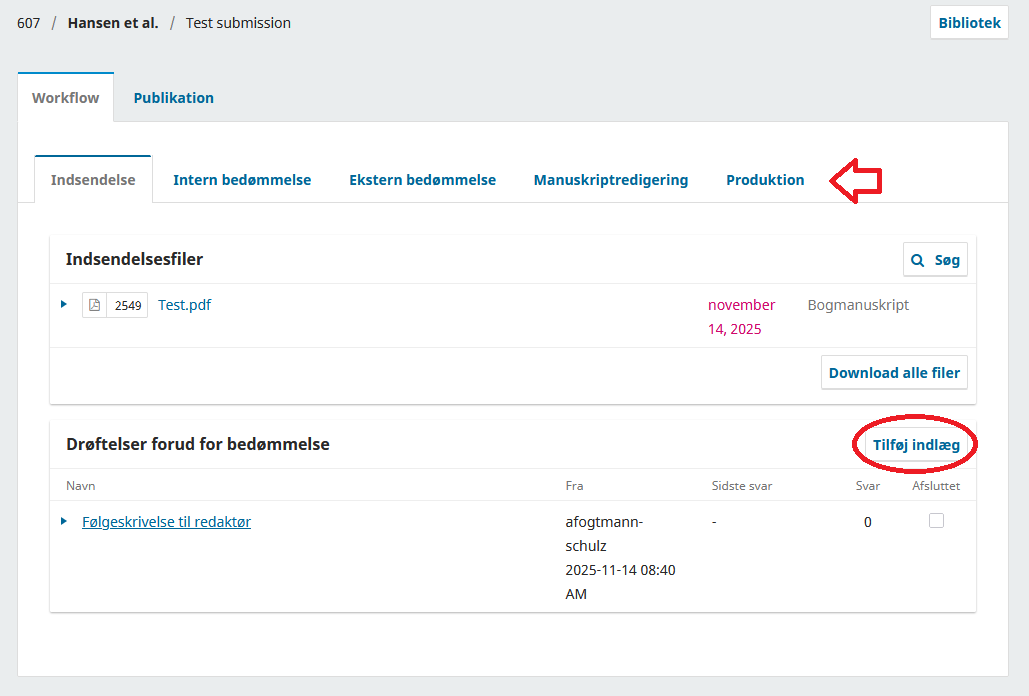The image size is (1029, 696).
Task: Select the Indsendelse stage tab
Action: tap(93, 180)
